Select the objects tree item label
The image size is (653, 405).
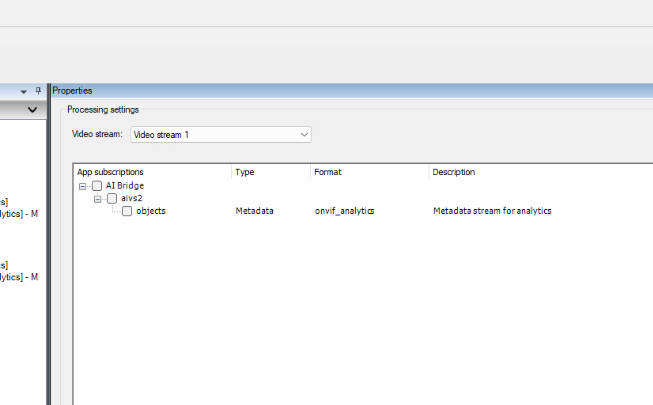click(x=151, y=211)
